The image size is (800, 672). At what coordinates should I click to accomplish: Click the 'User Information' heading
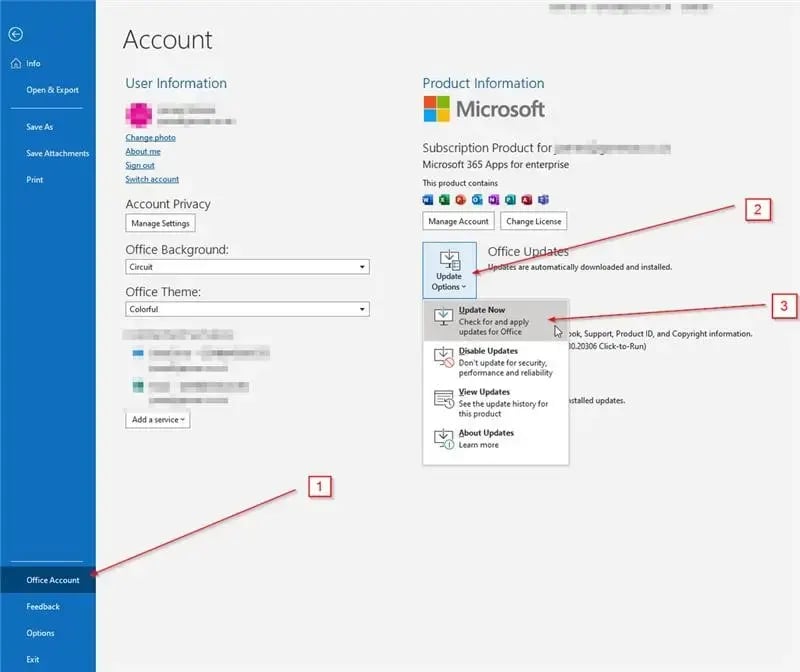(176, 83)
